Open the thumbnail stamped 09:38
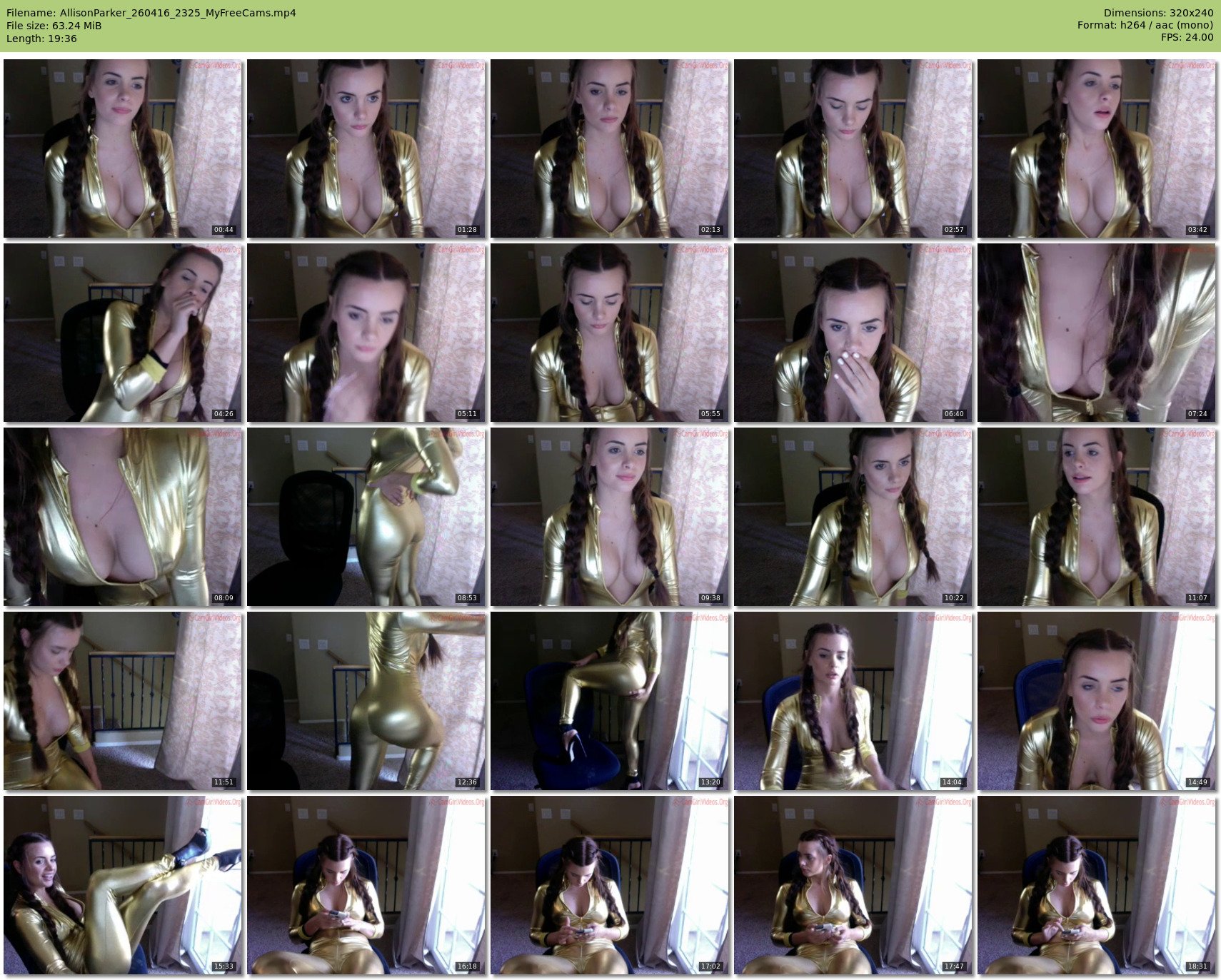1221x980 pixels. (610, 517)
